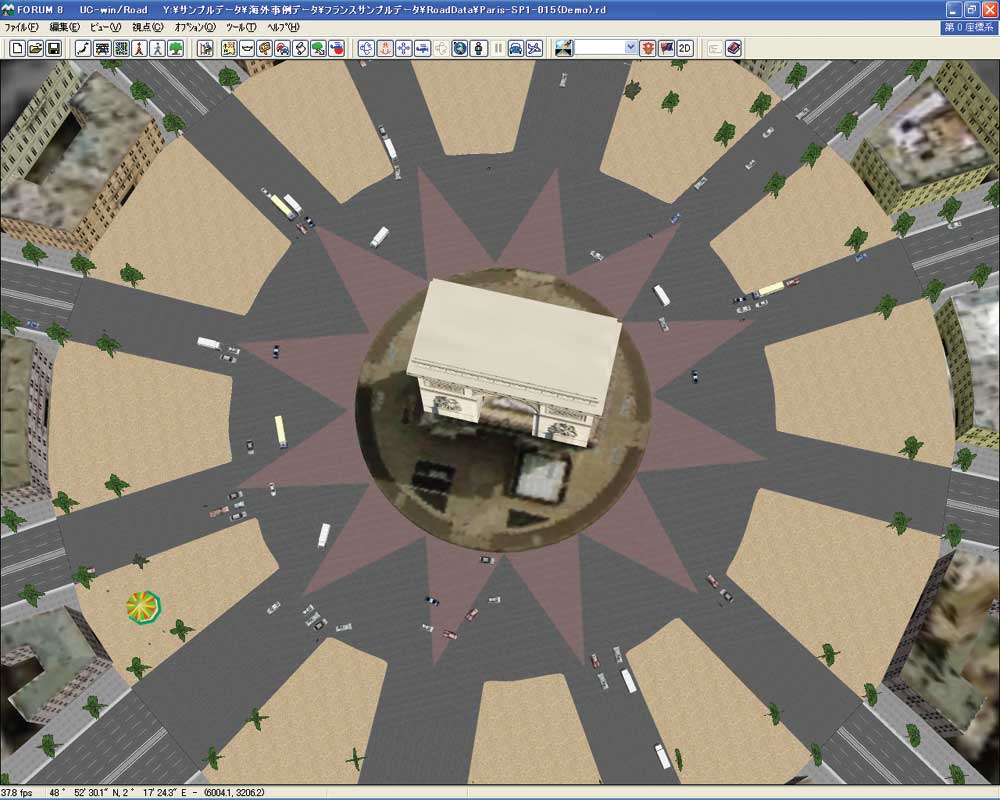Click the 37.8 fps readout in status bar
This screenshot has height=800, width=1000.
18,793
